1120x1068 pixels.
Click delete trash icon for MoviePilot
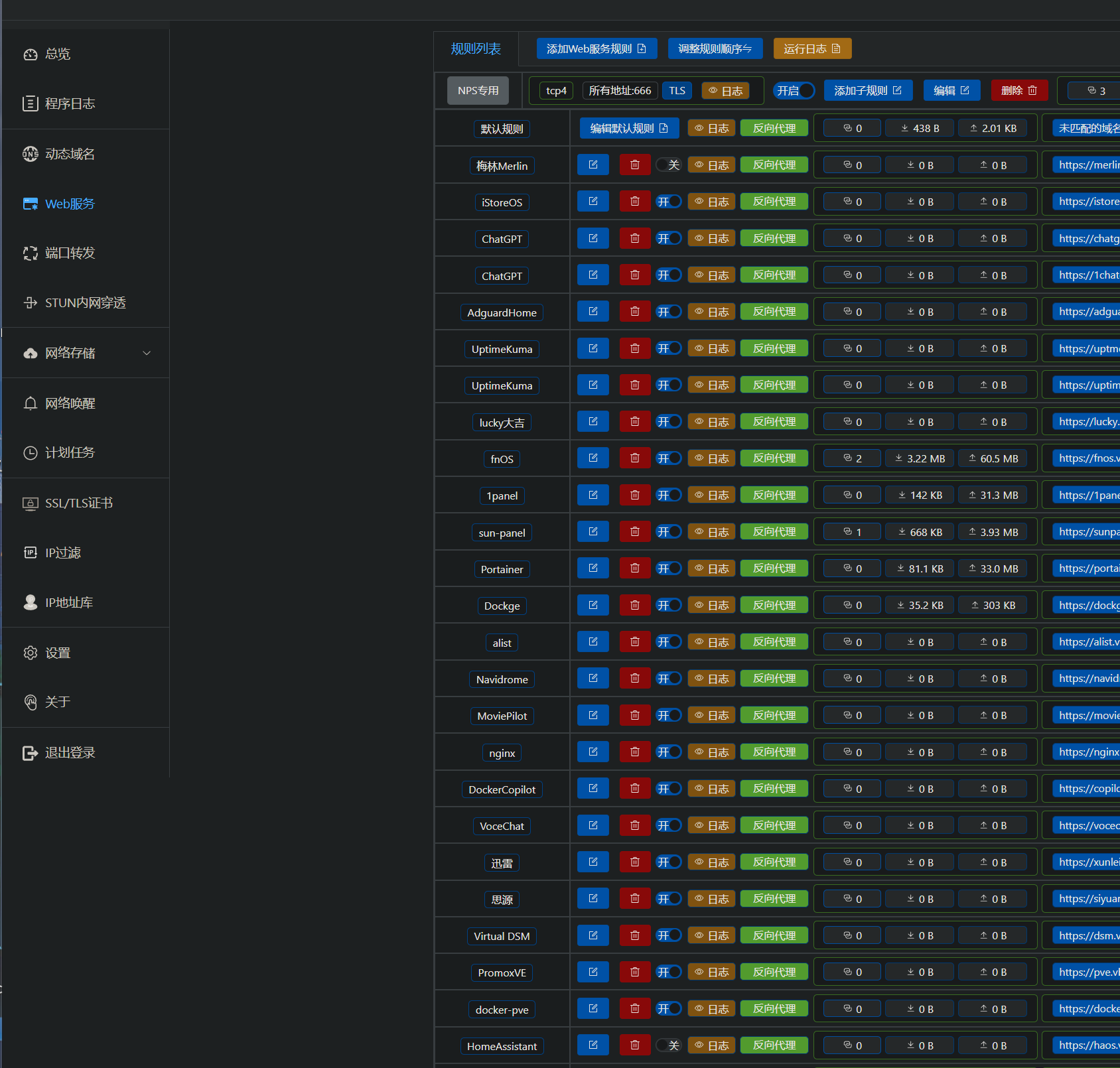pyautogui.click(x=635, y=715)
